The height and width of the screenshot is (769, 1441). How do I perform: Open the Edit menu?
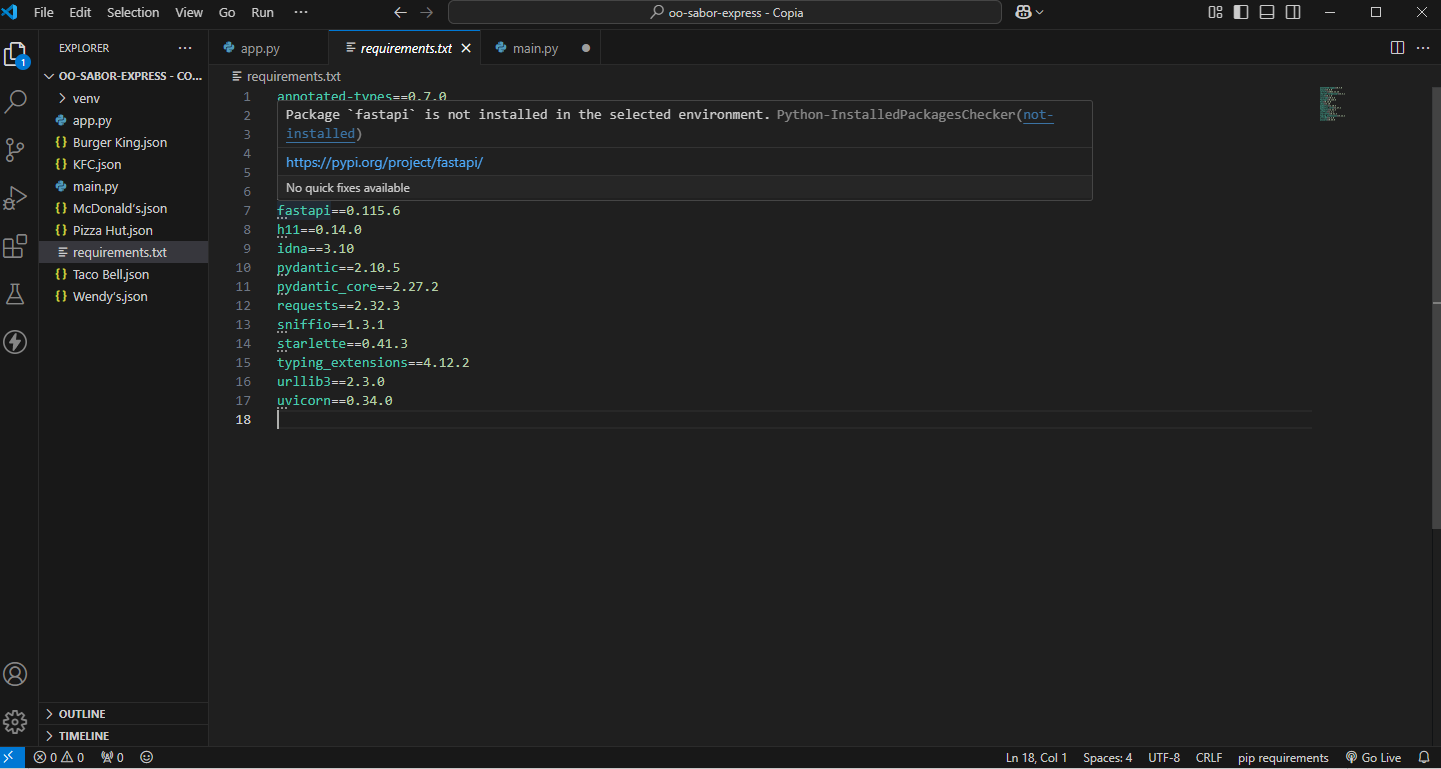[x=80, y=12]
